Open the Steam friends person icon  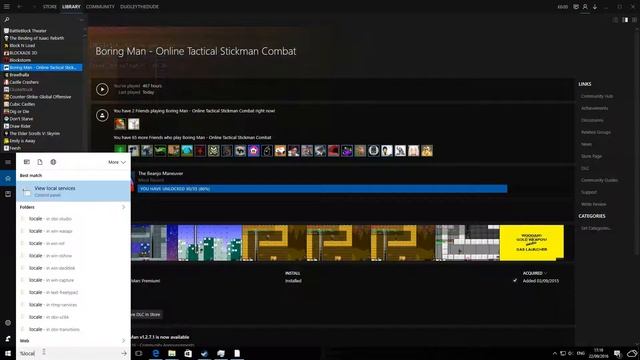click(585, 7)
